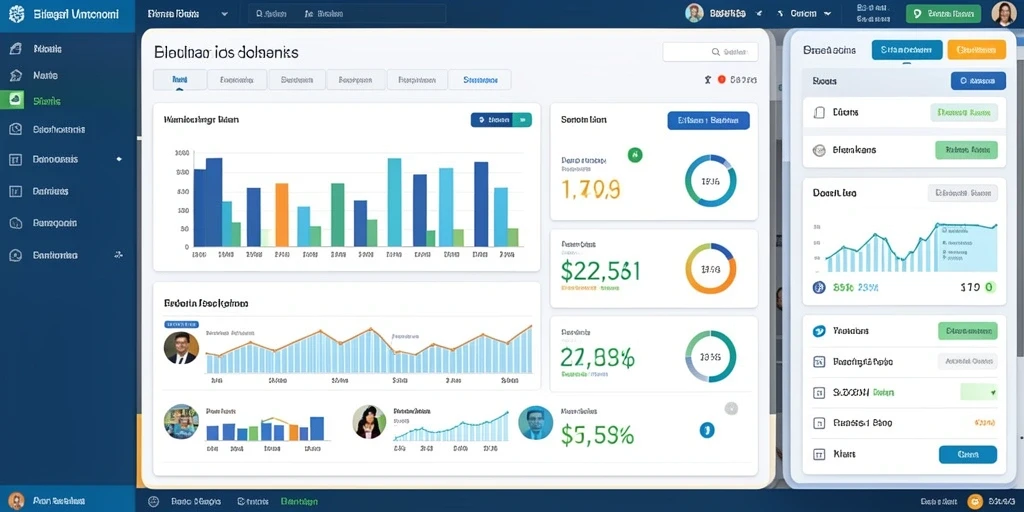Viewport: 1024px width, 512px height.
Task: Click the avatar of the man in a suit
Action: [181, 348]
